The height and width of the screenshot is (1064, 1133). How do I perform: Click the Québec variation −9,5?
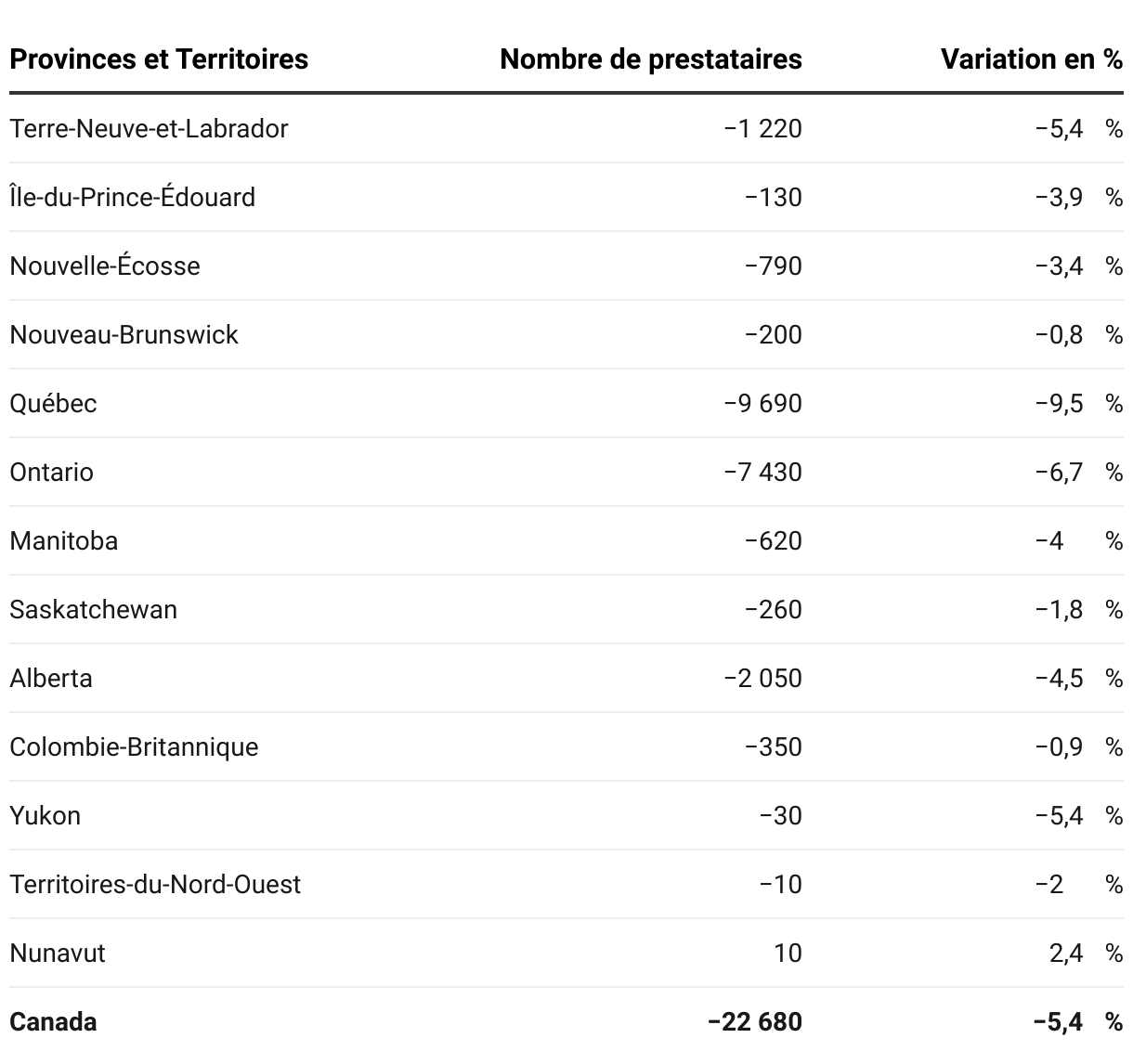1059,403
